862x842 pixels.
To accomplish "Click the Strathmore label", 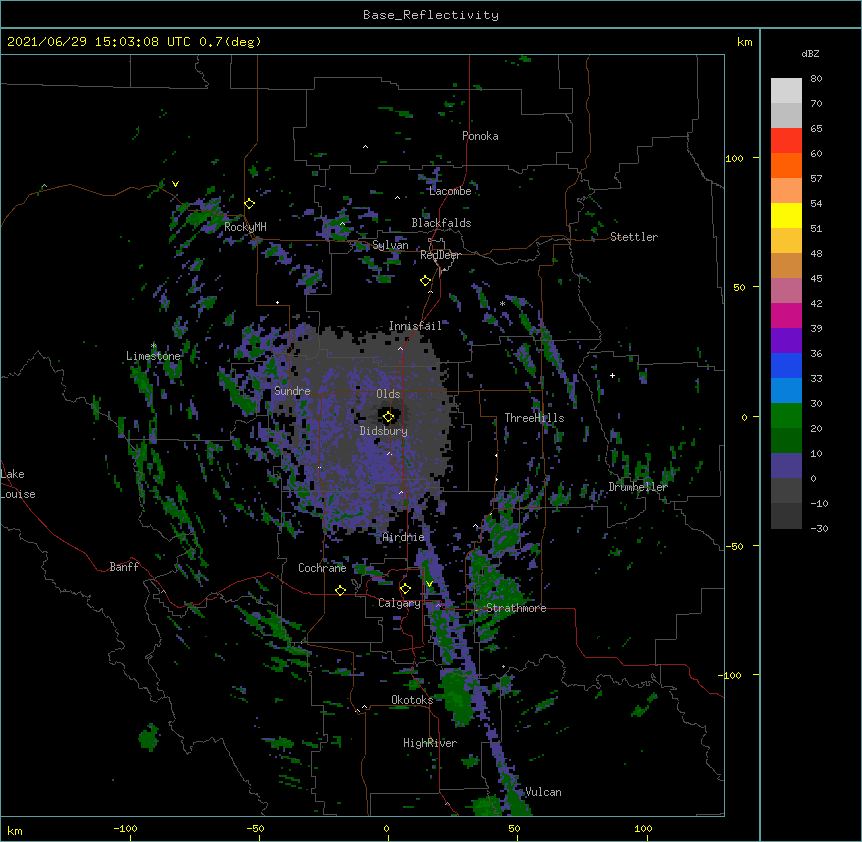I will [x=516, y=608].
